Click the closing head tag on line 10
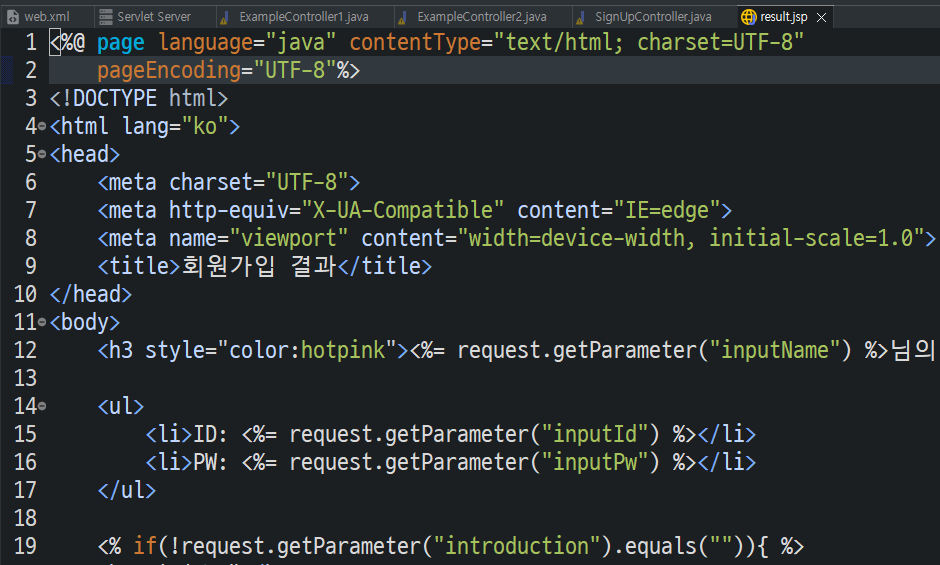The image size is (940, 565). pos(91,294)
